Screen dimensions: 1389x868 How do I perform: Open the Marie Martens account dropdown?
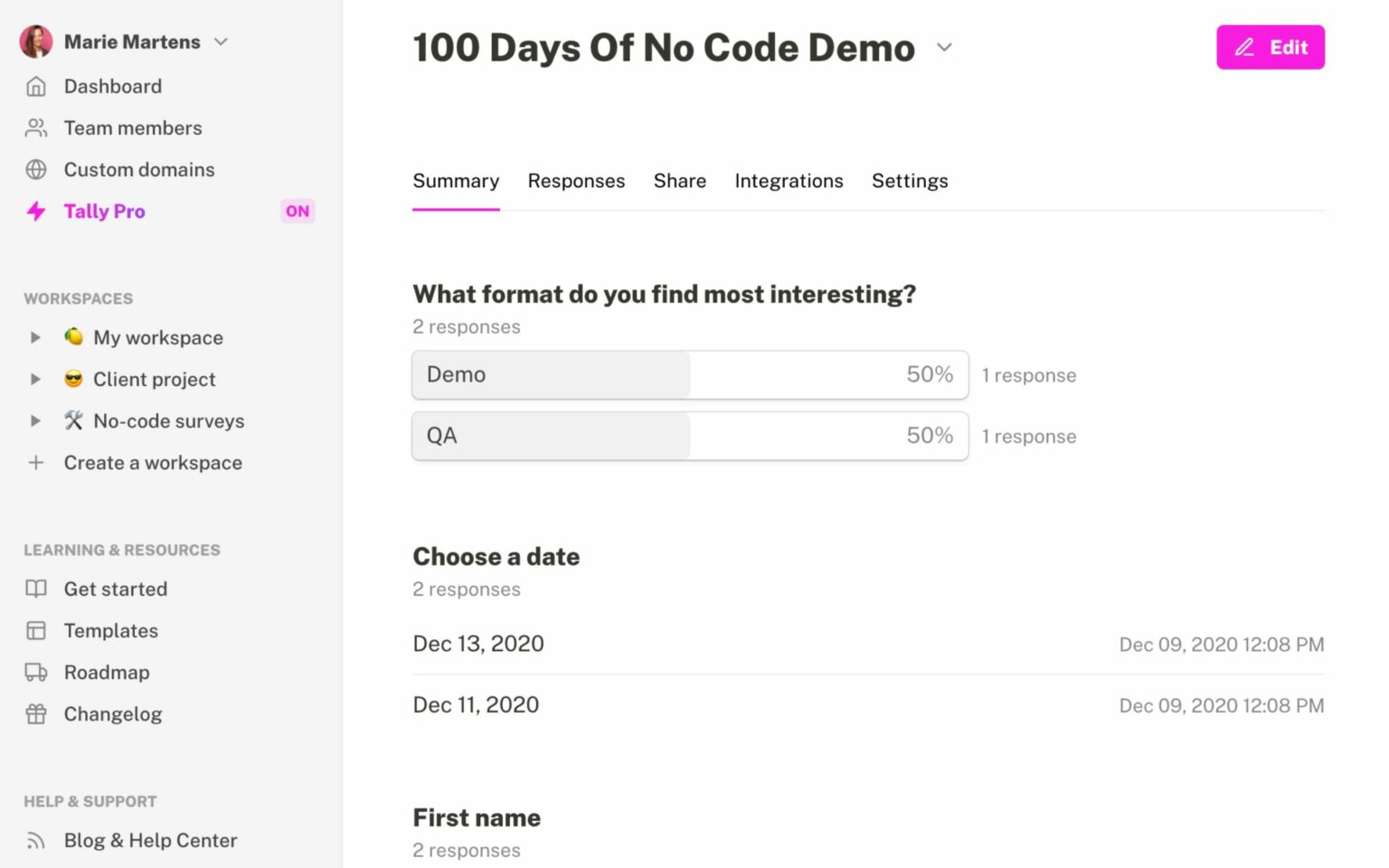point(222,41)
